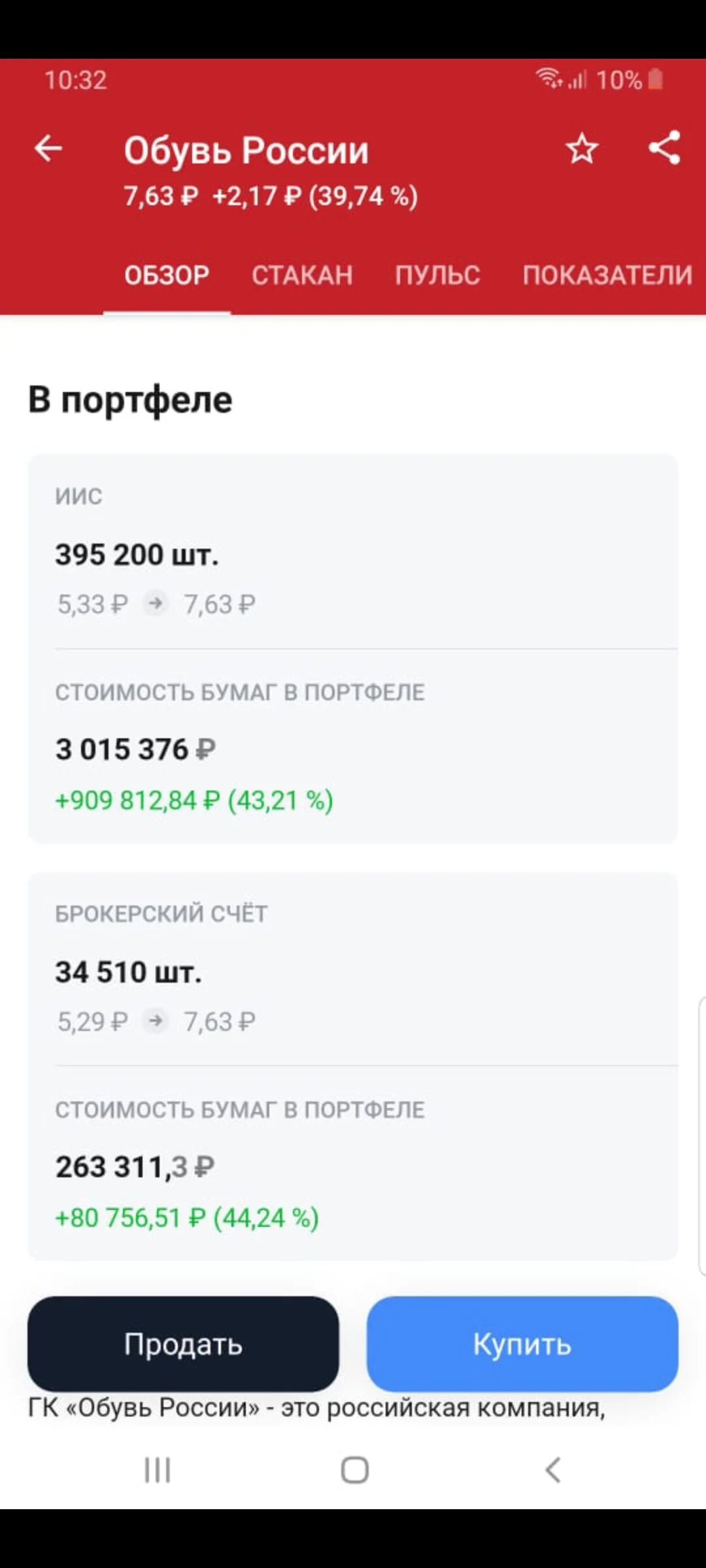
Task: Tap the брокерский счёт price arrow icon
Action: coord(156,1021)
